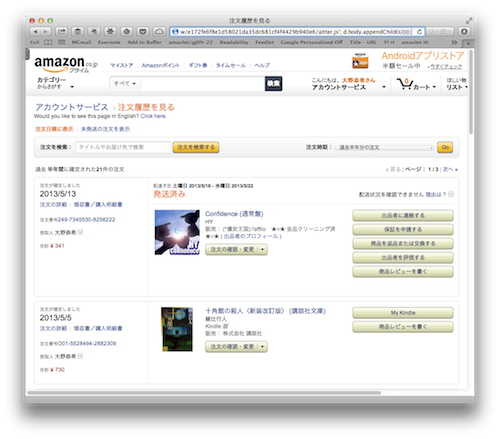
Task: Click the Evernote clipper toolbar icon
Action: (94, 32)
